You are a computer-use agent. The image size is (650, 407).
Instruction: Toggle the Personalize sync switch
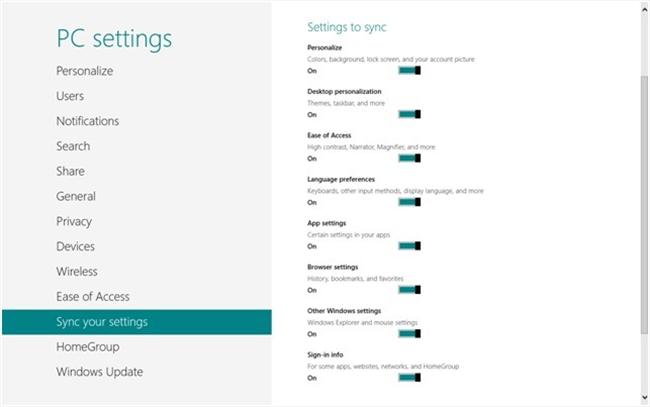(410, 70)
